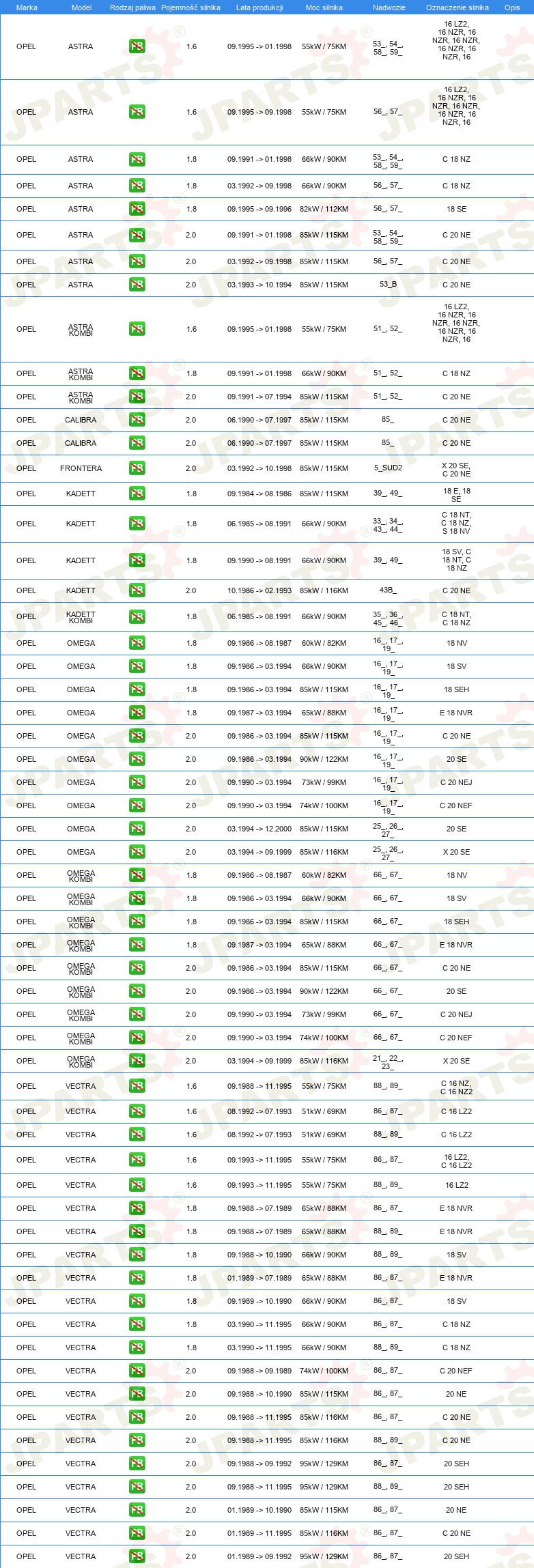The width and height of the screenshot is (534, 1568).
Task: Click the Model column header
Action: pos(81,8)
